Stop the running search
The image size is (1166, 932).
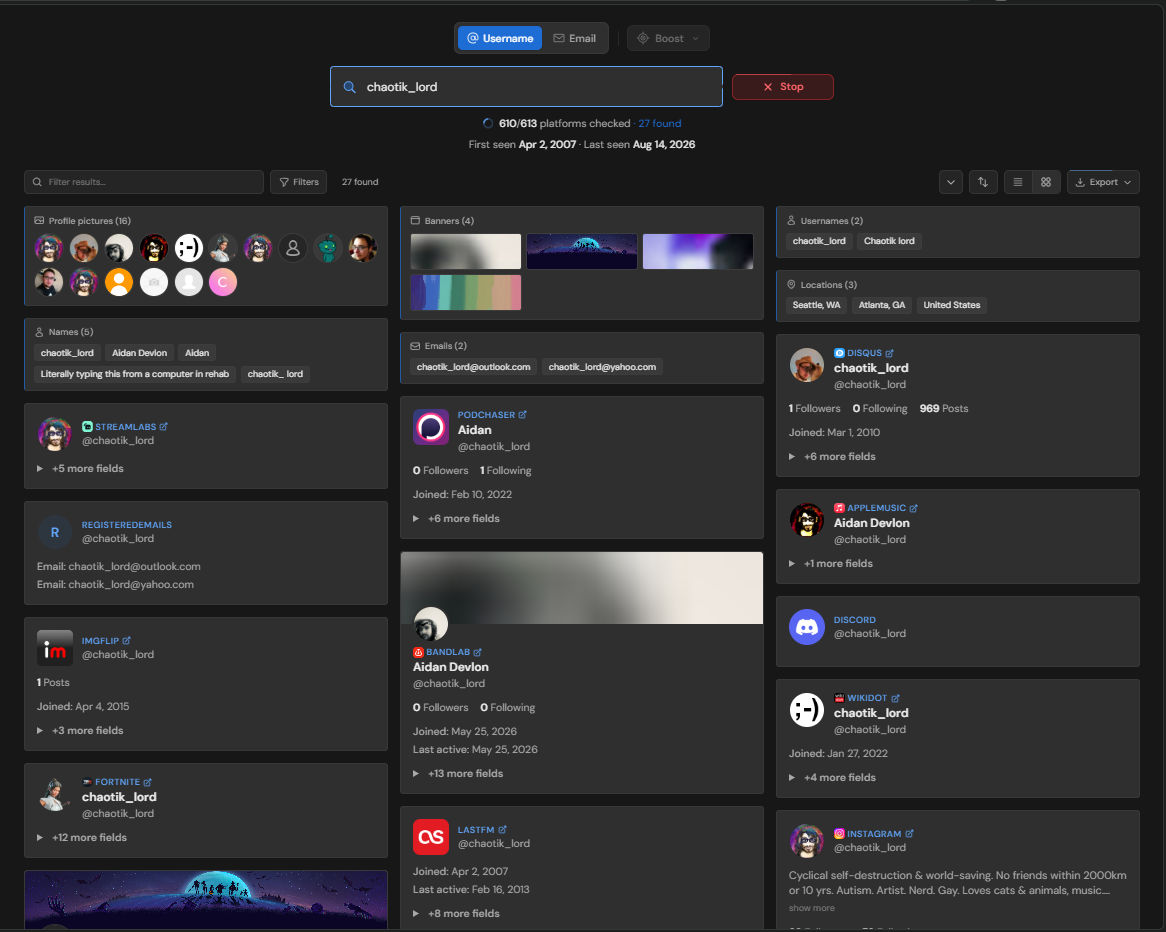click(782, 87)
